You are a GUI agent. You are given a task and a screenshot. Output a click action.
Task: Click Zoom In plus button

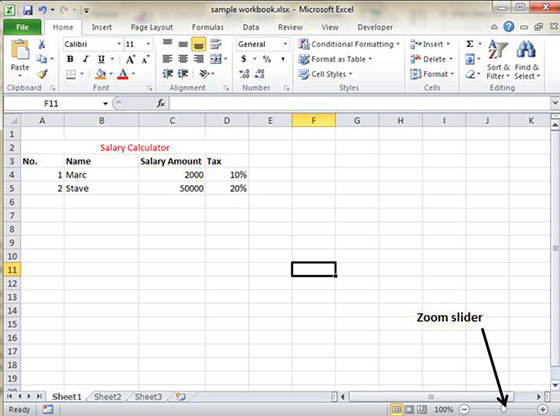(542, 410)
